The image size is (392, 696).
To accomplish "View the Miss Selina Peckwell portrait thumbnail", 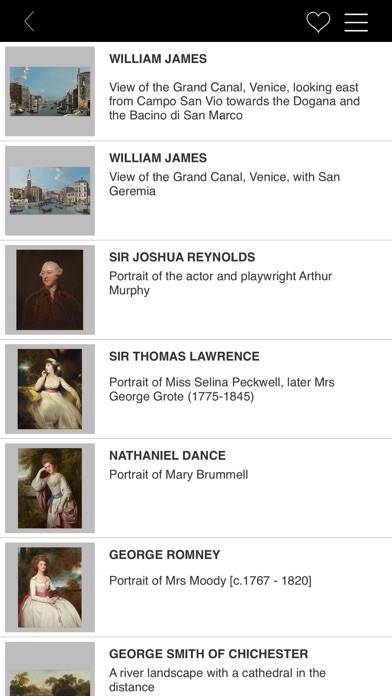I will point(50,389).
